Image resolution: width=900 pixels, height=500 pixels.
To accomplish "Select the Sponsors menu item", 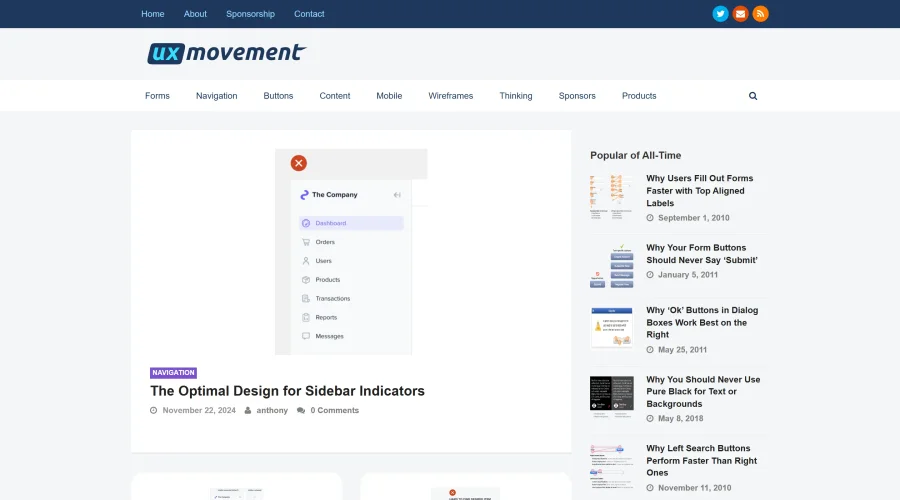I will coord(577,96).
